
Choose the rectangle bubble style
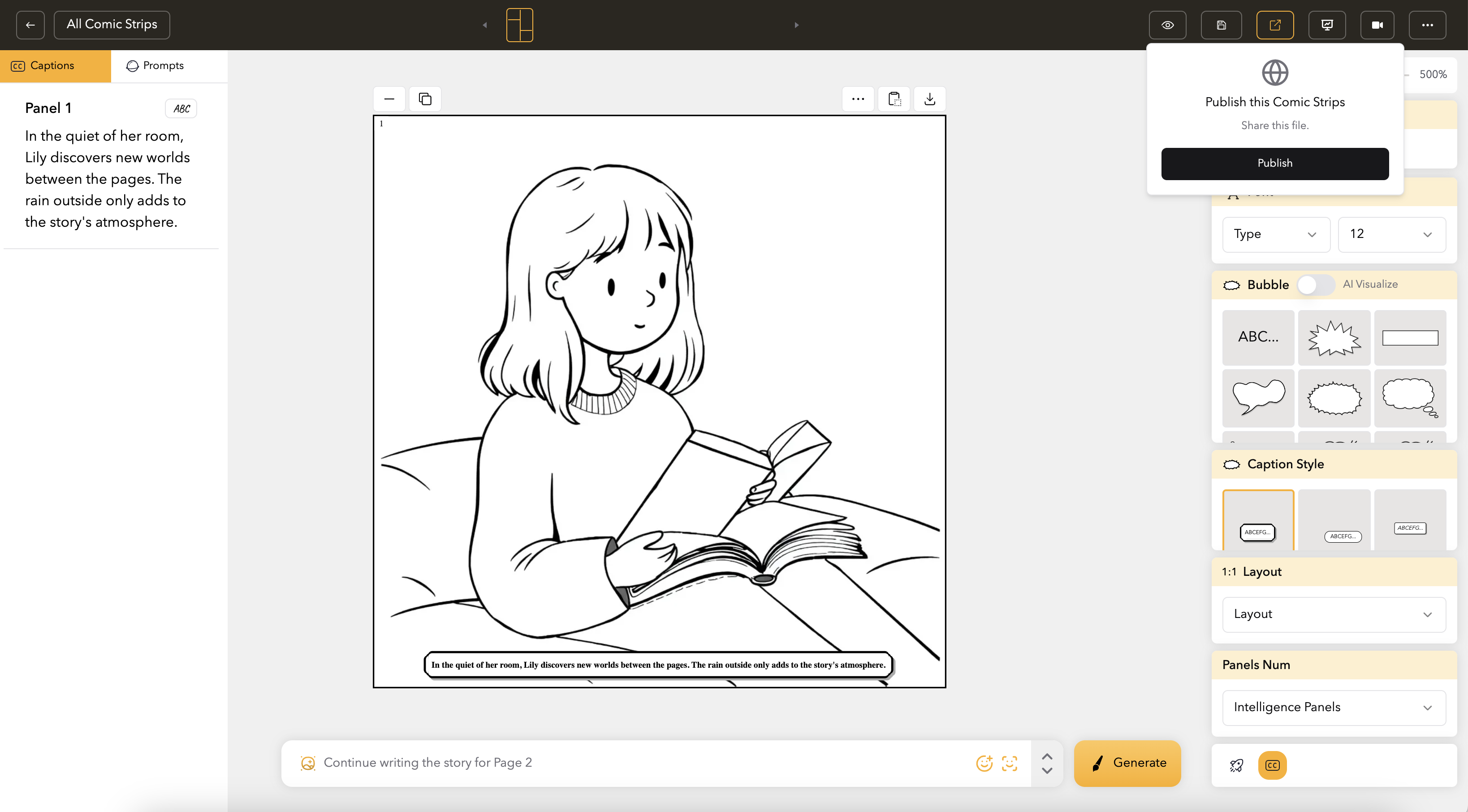click(1410, 337)
